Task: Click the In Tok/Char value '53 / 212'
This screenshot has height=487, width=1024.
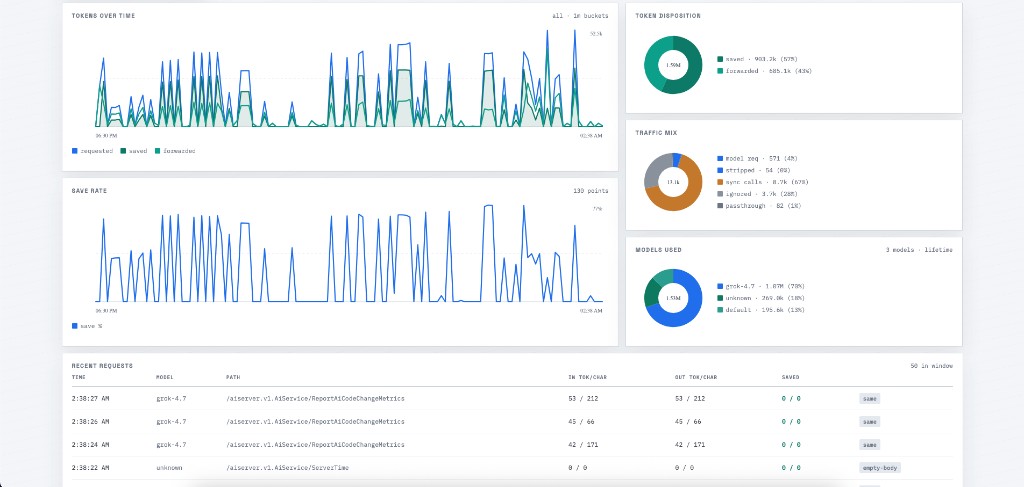Action: point(584,398)
